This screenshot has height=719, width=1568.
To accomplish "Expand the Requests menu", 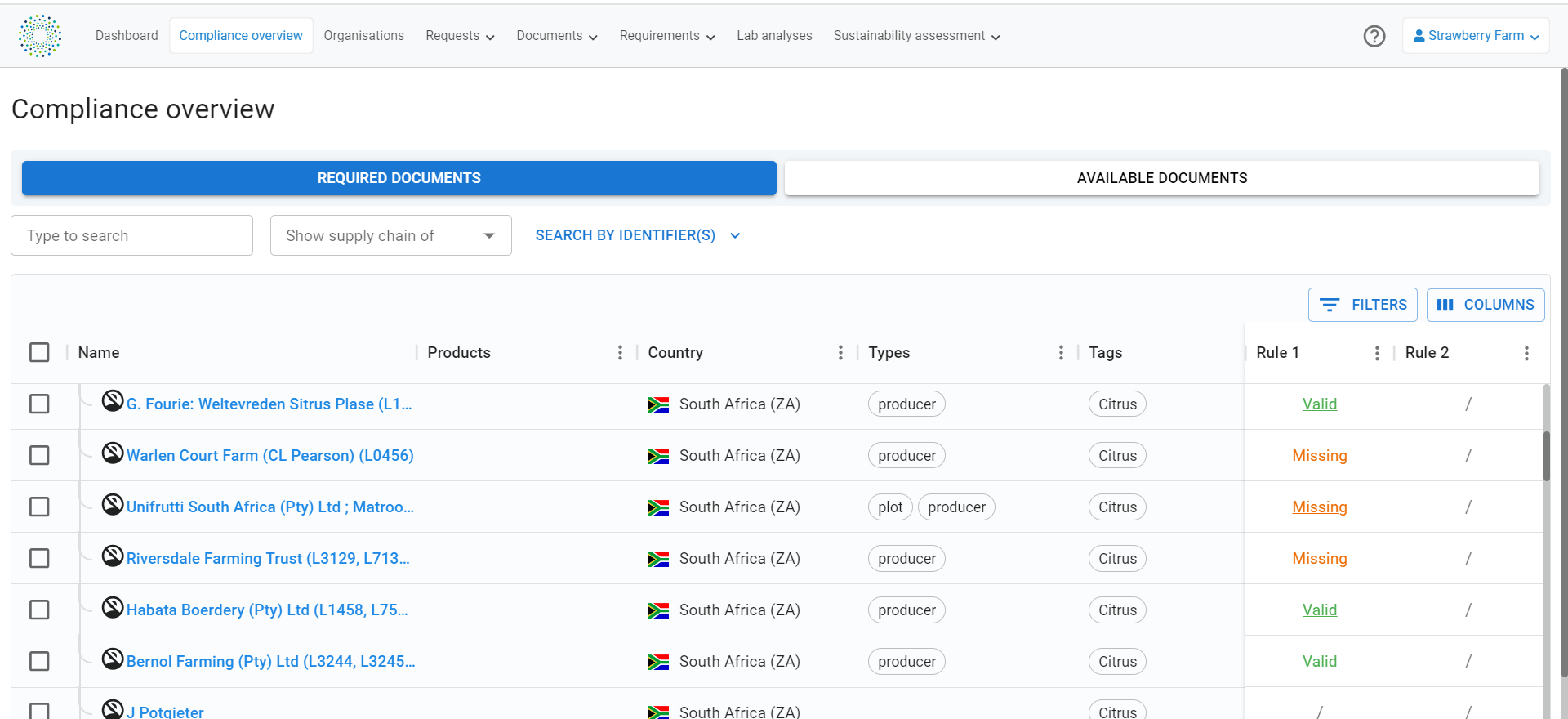I will click(460, 36).
